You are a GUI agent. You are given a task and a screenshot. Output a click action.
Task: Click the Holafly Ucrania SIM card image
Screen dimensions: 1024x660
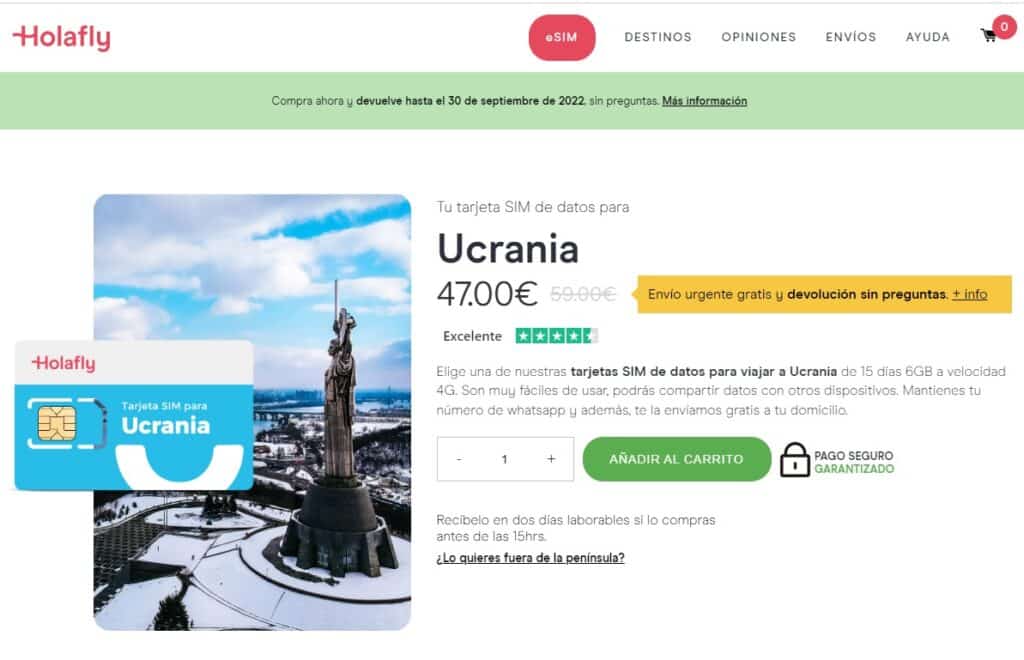click(x=134, y=415)
